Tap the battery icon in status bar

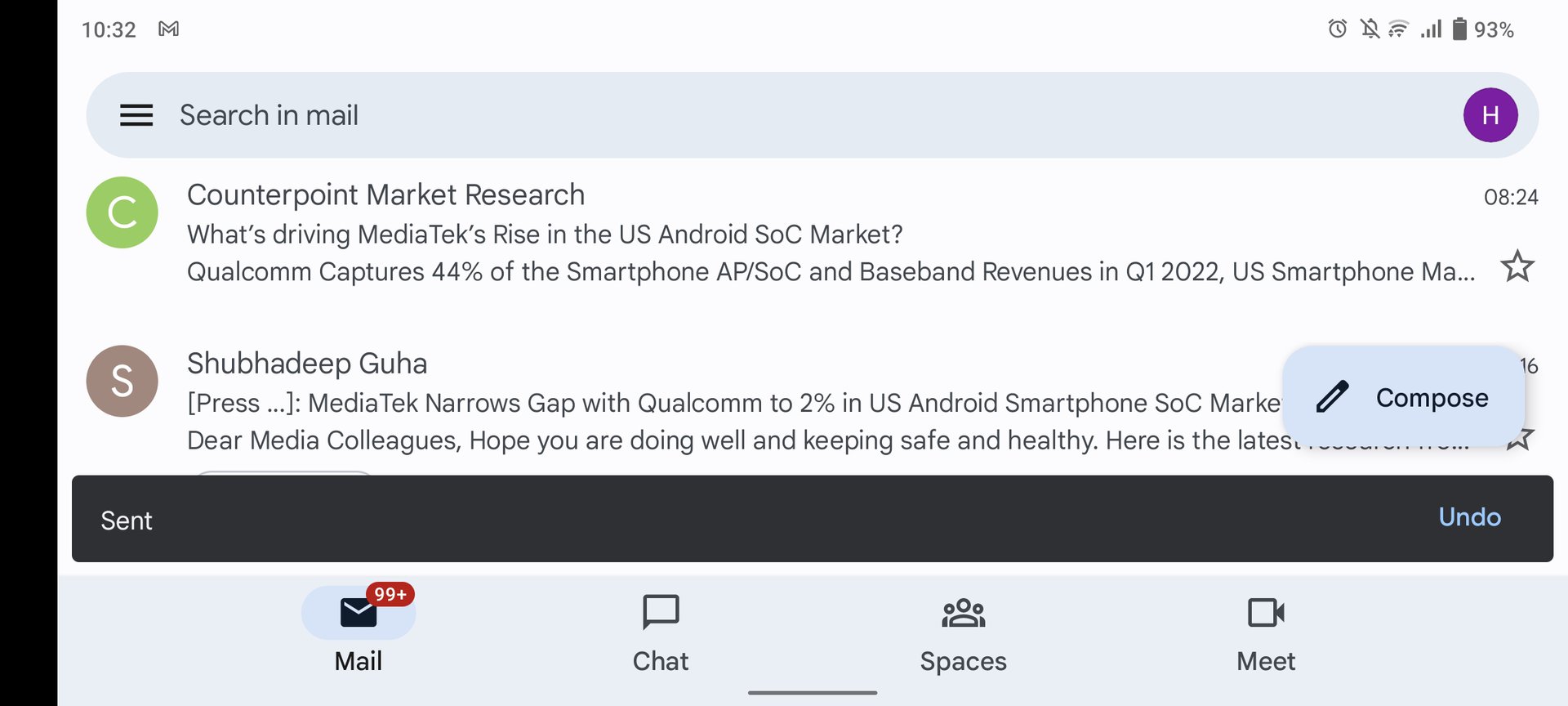point(1459,29)
